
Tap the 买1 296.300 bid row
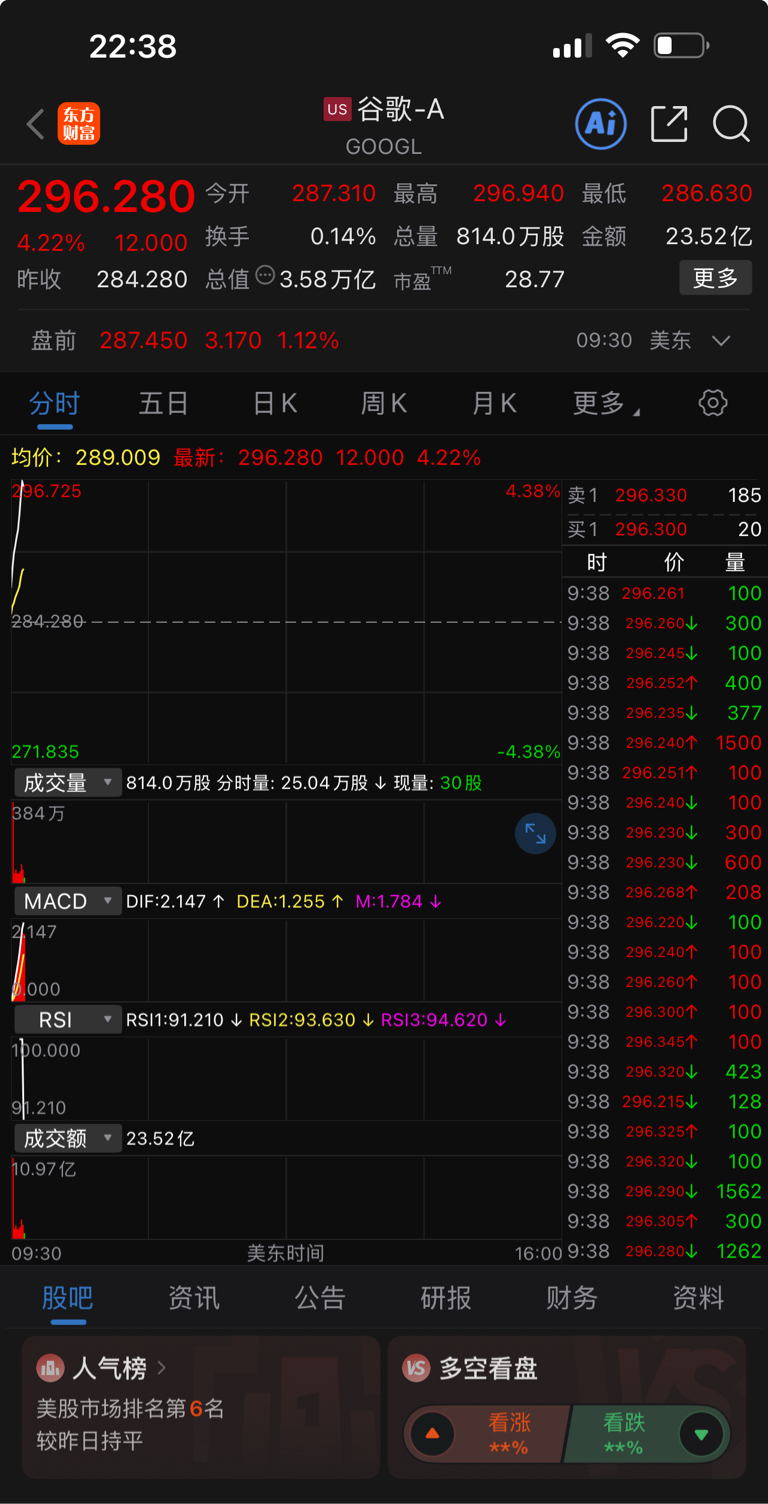click(x=665, y=529)
